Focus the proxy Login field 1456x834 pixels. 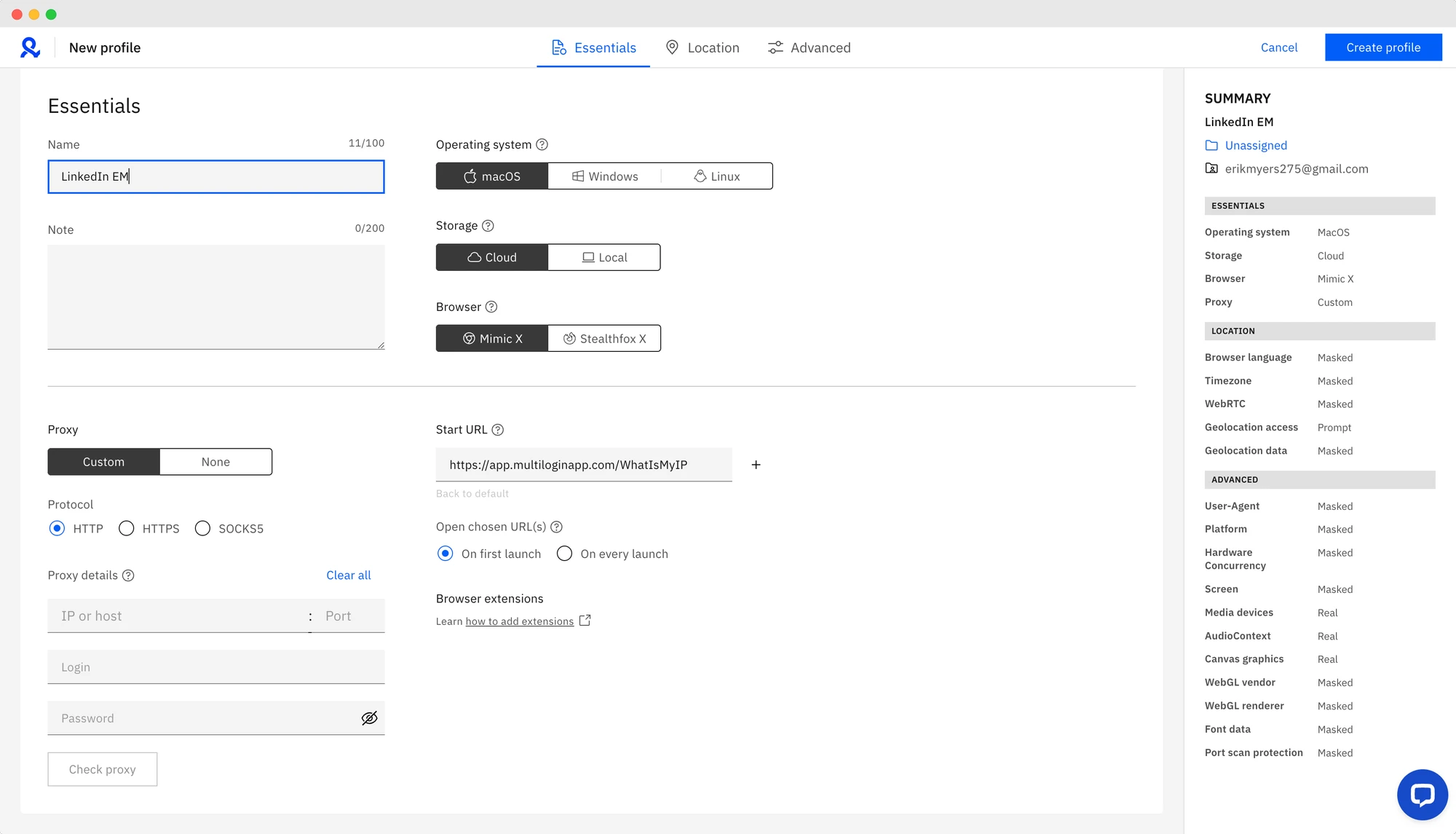[216, 667]
